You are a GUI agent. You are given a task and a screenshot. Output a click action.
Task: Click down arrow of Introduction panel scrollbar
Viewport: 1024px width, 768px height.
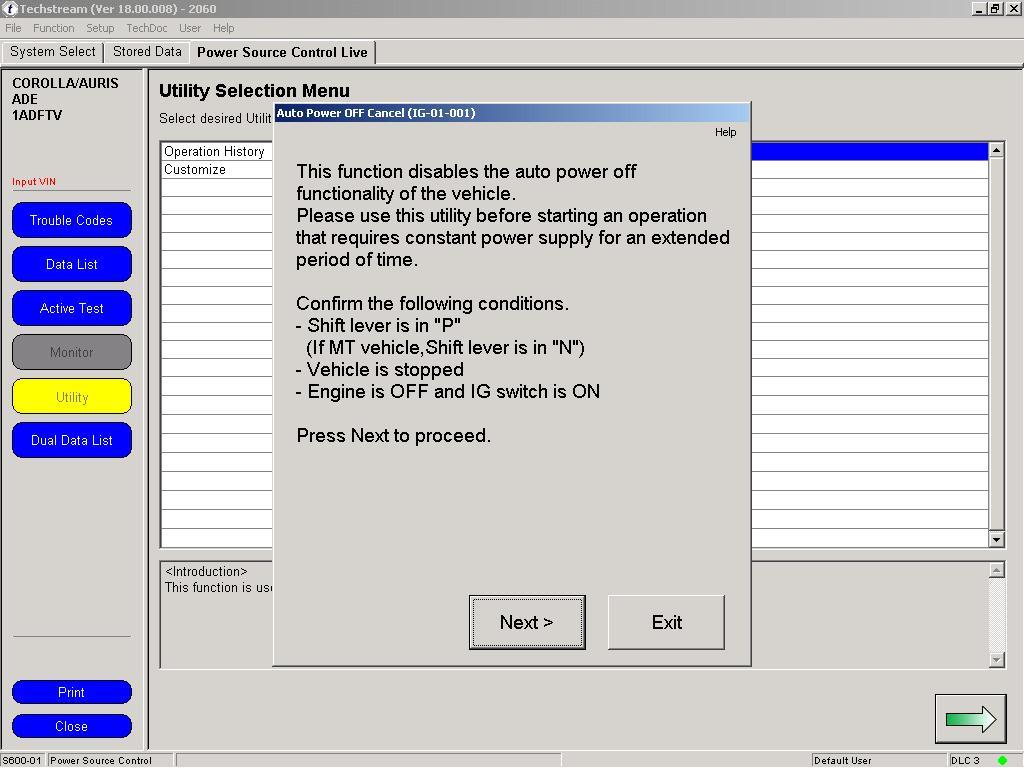[x=996, y=660]
